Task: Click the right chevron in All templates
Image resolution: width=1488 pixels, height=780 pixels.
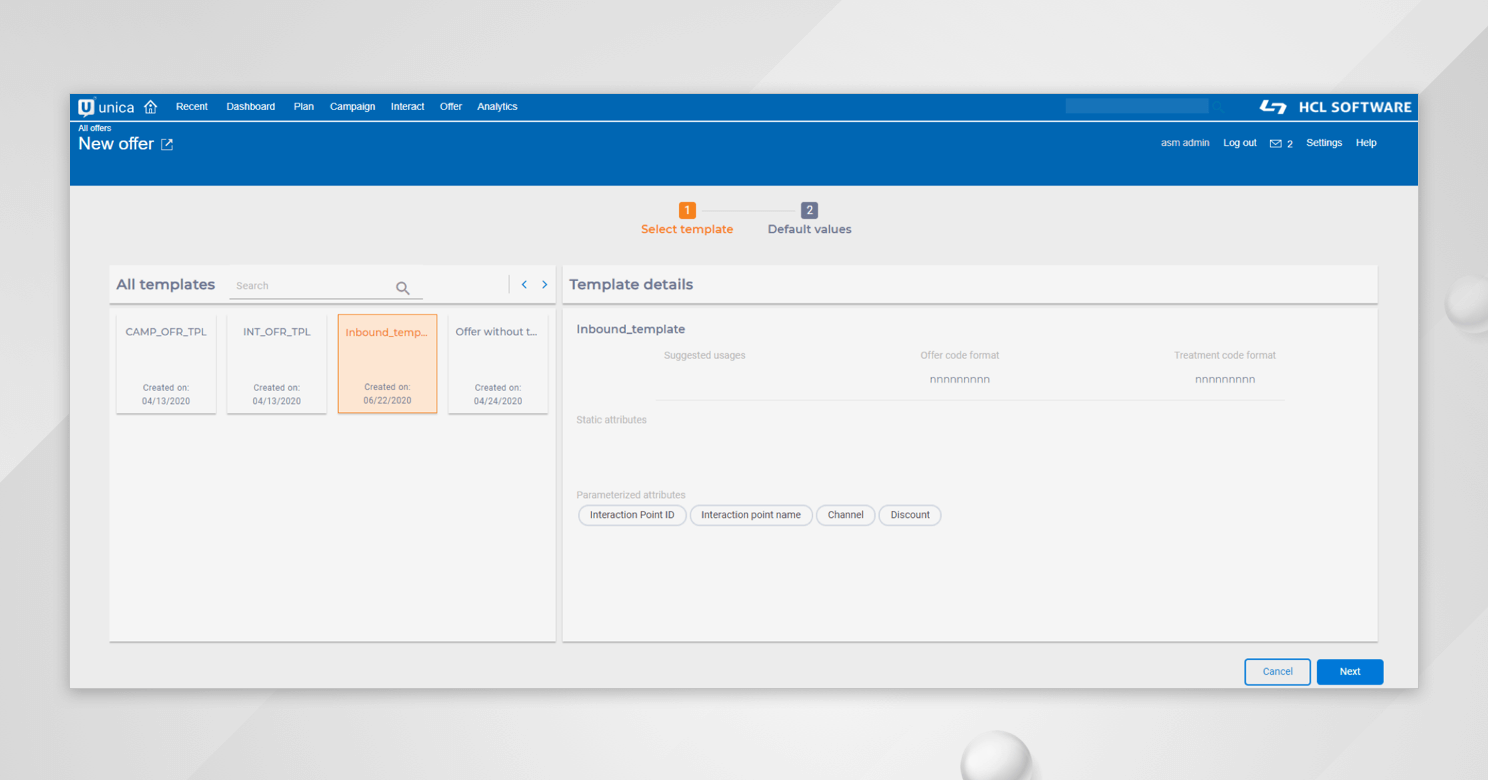Action: click(x=545, y=284)
